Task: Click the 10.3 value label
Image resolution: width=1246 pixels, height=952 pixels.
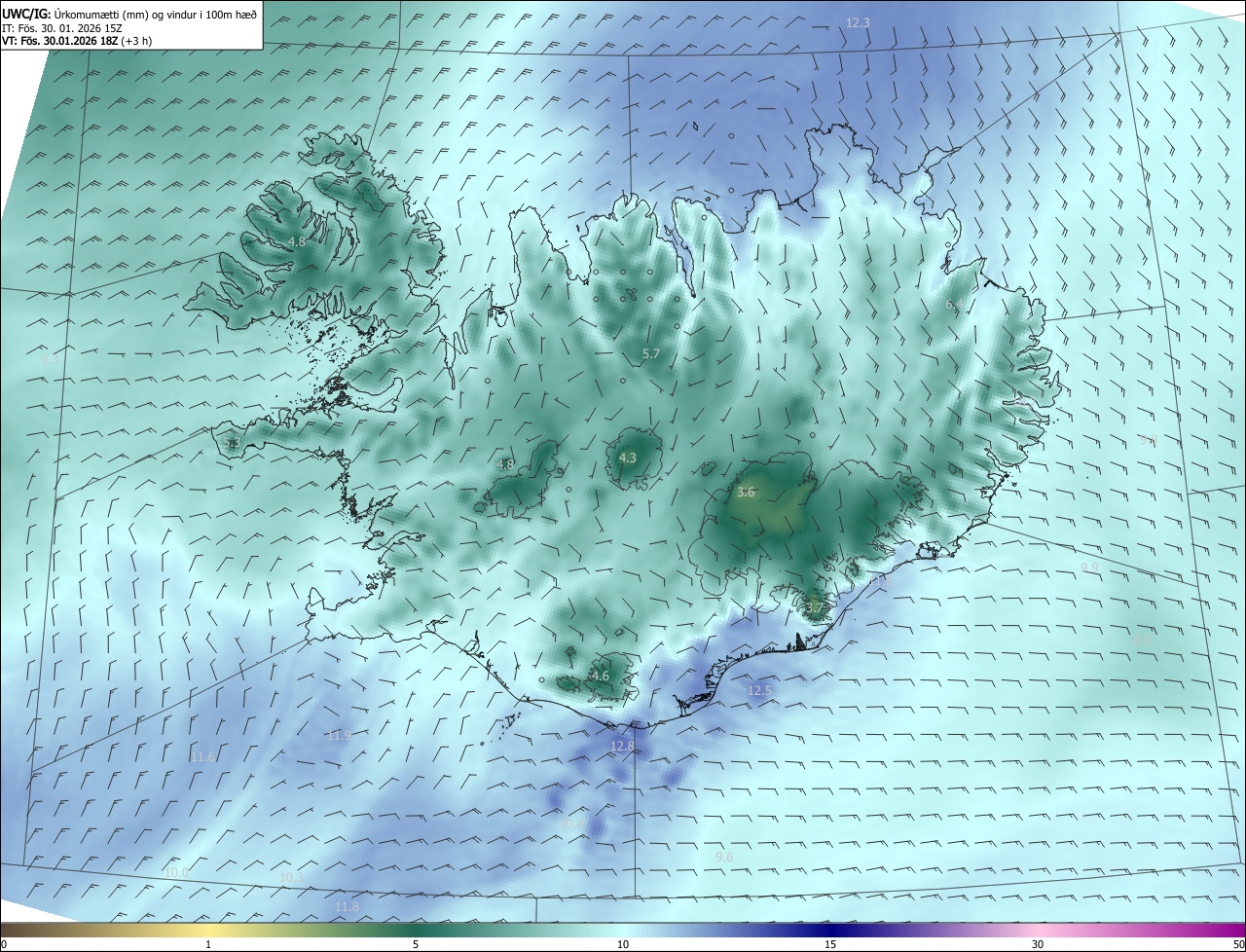Action: 292,877
